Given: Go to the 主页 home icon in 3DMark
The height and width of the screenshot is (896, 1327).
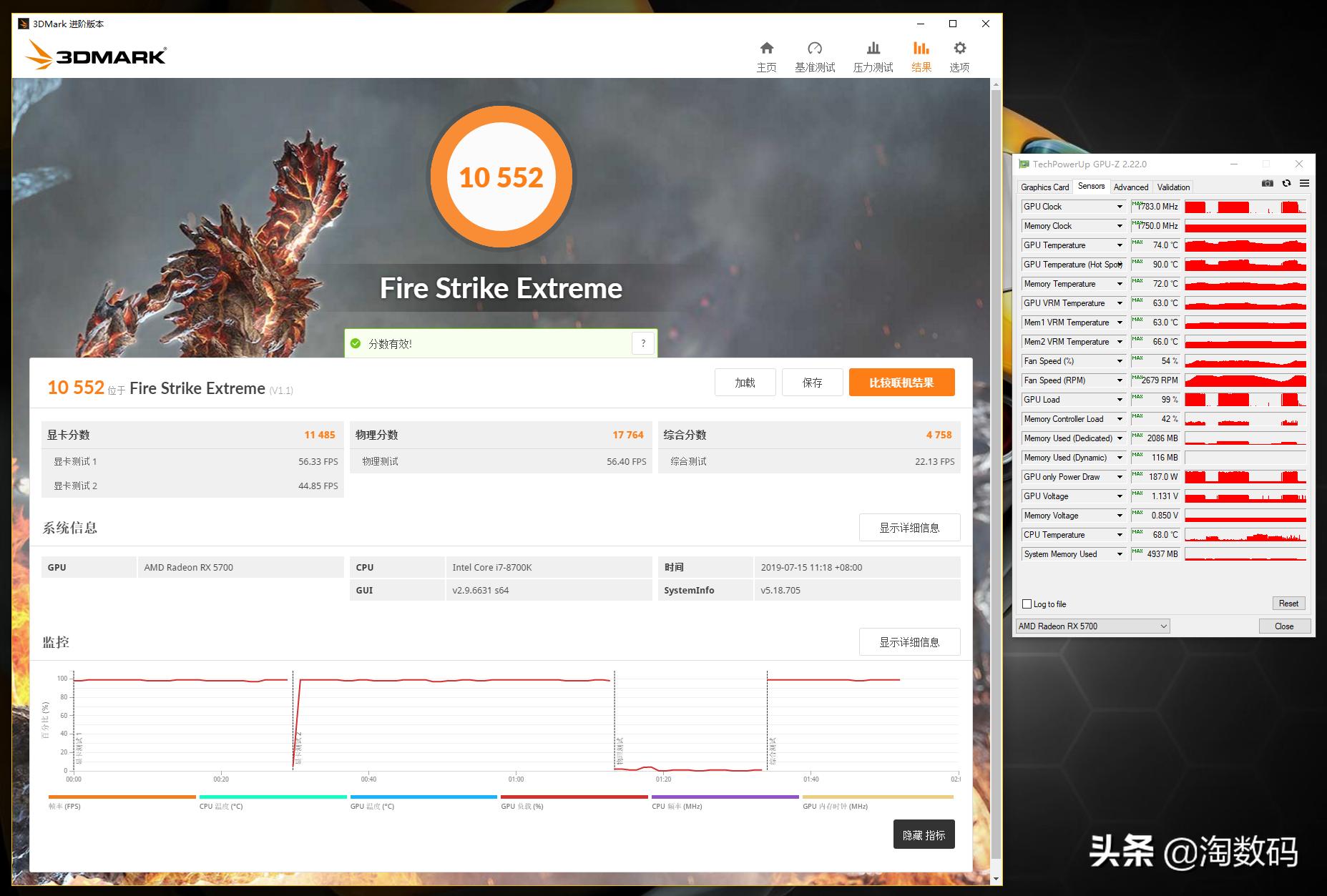Looking at the screenshot, I should point(766,49).
